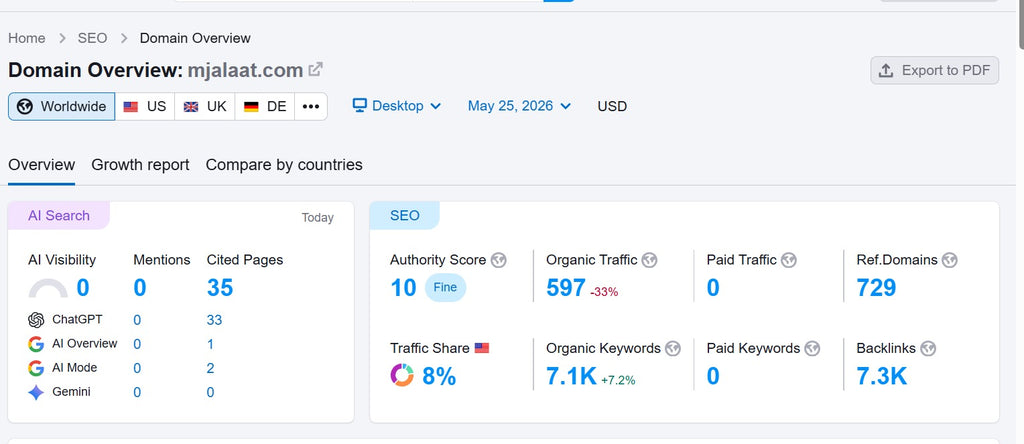Click the USD currency label
The height and width of the screenshot is (444, 1024).
(x=613, y=106)
